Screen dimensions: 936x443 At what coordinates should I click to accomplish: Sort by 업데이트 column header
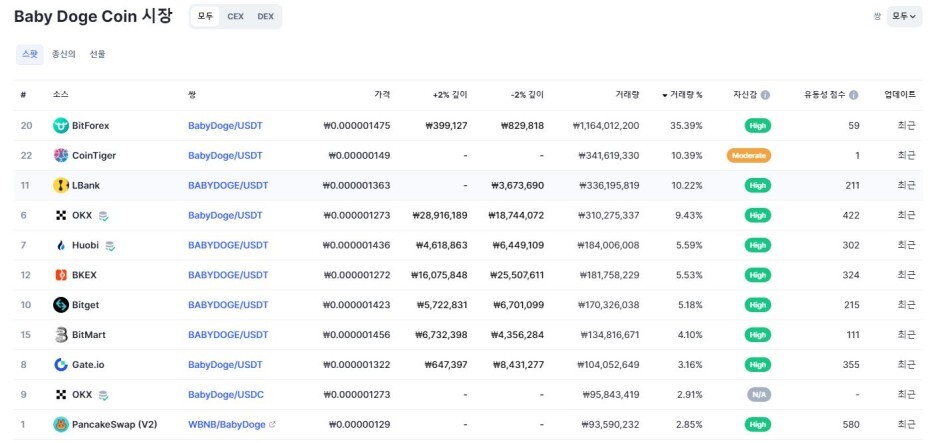point(900,94)
